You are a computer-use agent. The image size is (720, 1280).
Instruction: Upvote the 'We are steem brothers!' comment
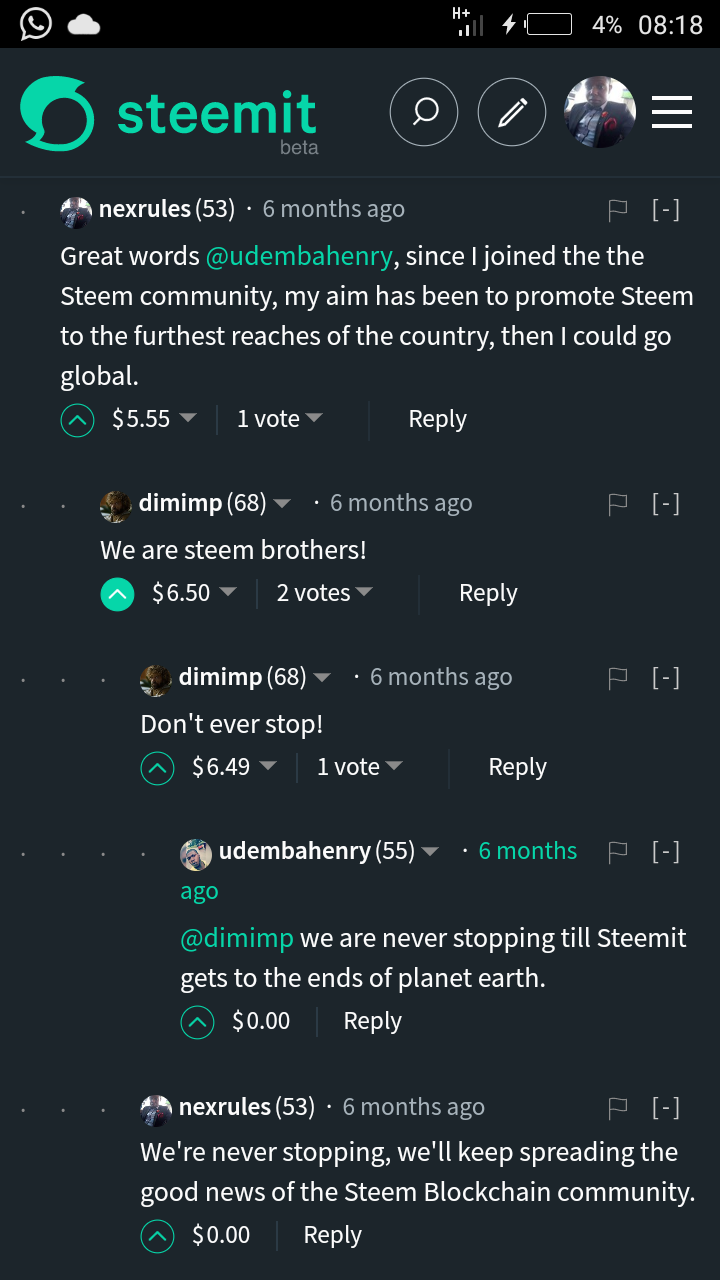click(x=117, y=594)
